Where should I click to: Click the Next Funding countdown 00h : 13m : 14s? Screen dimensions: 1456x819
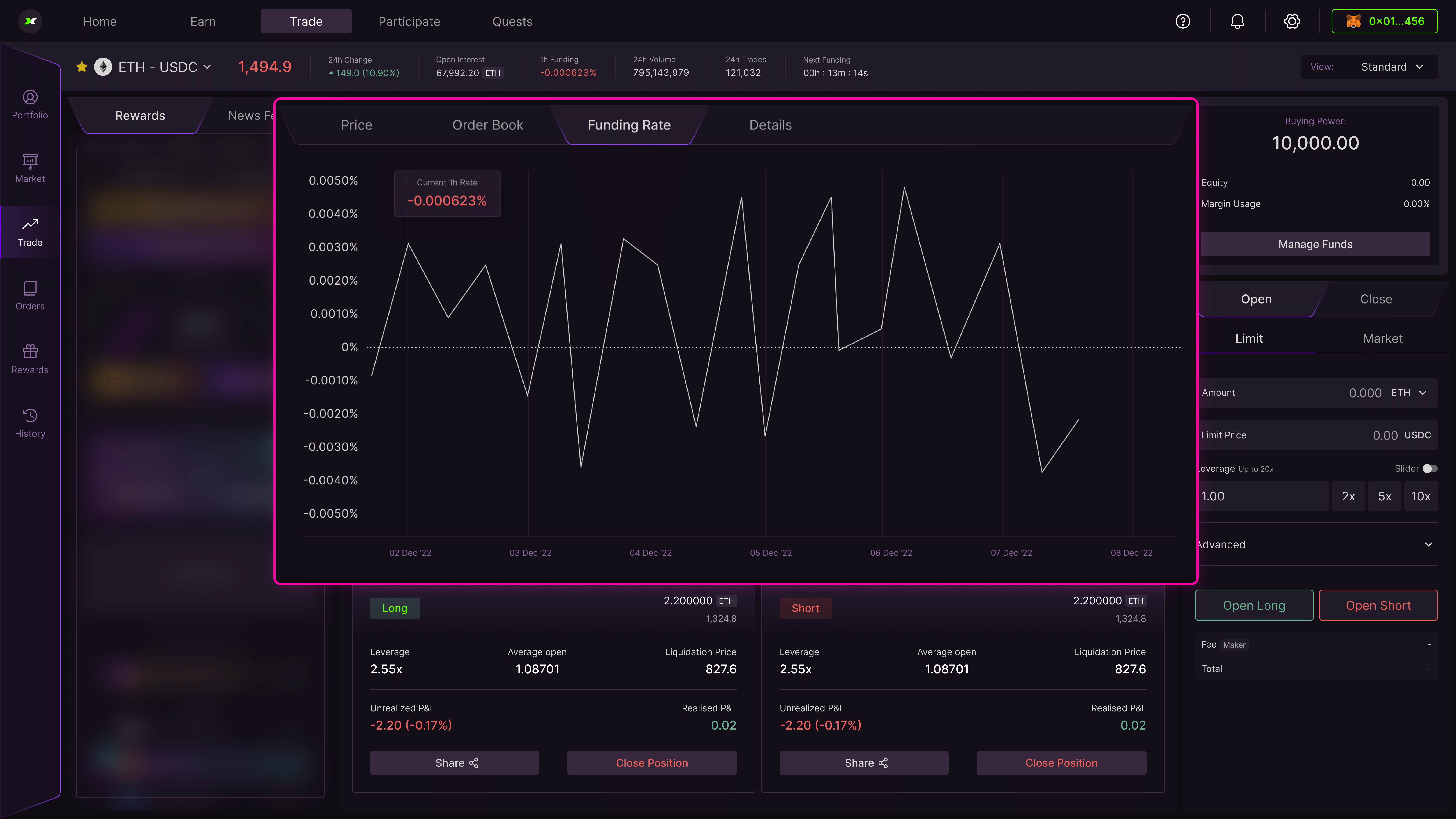coord(835,73)
